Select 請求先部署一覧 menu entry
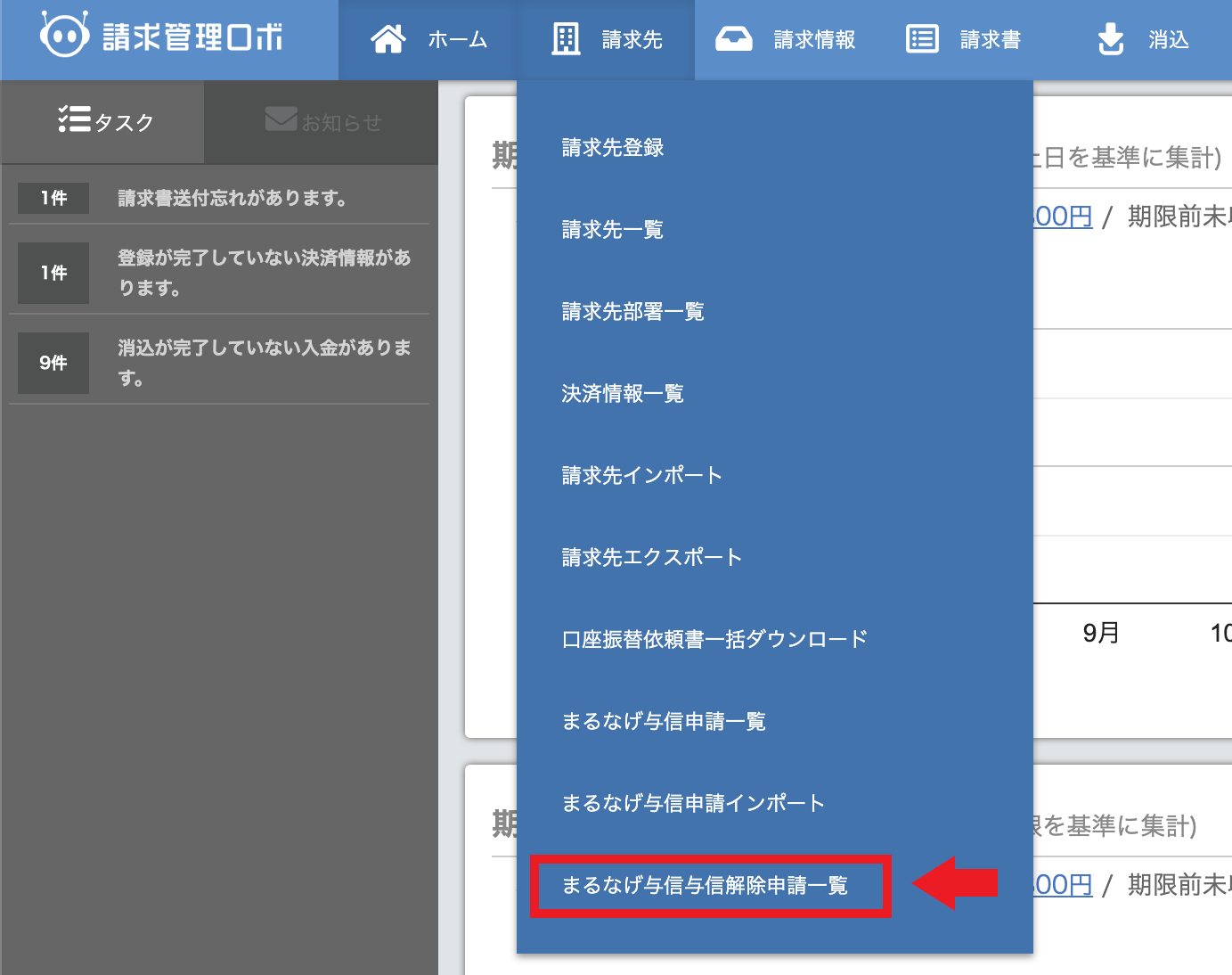 click(x=633, y=312)
